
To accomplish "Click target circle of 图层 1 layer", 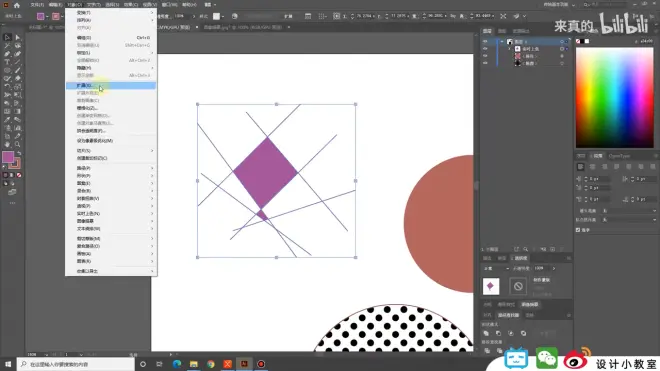I will [562, 42].
